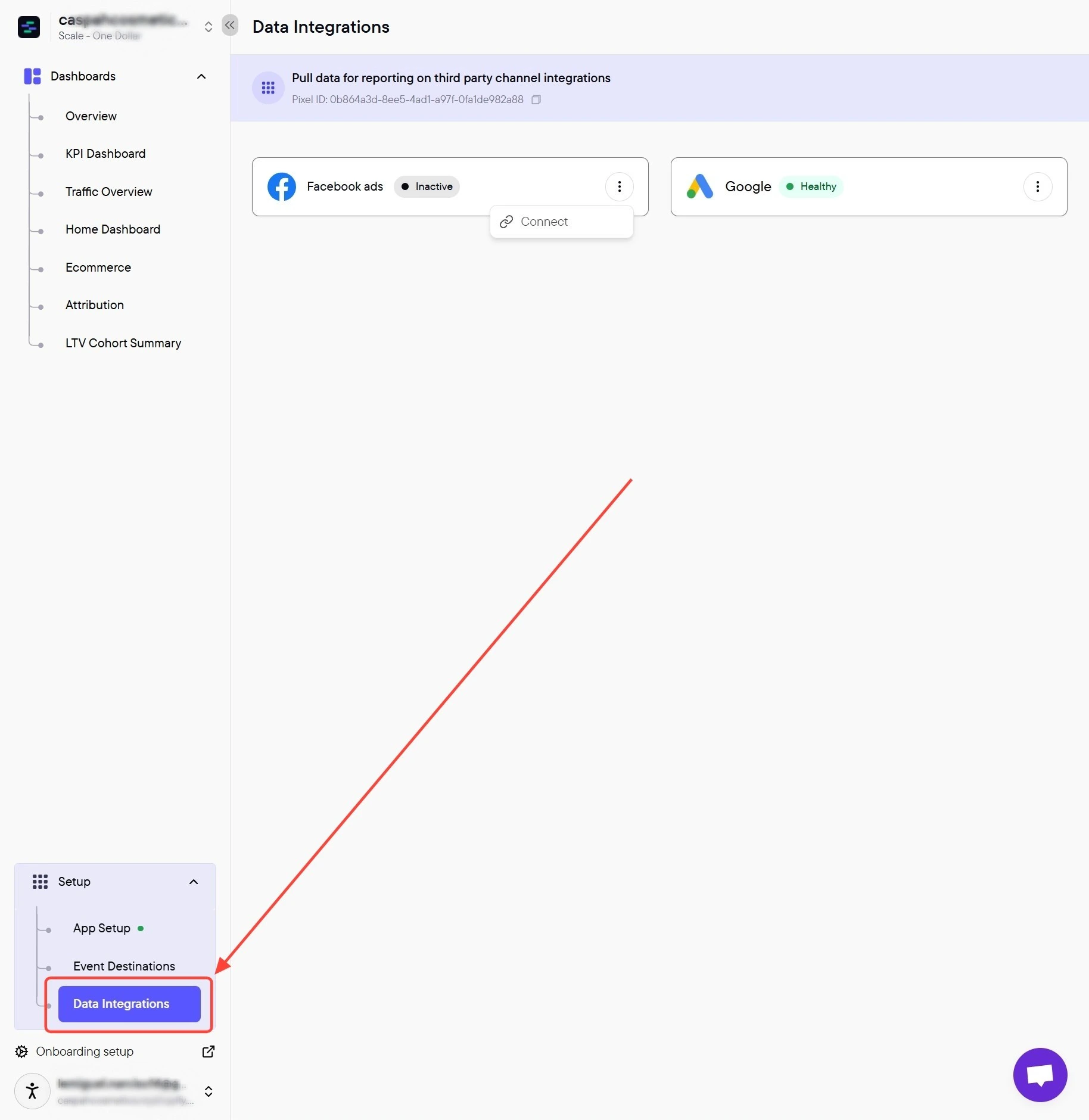Click the accessibility person icon
Viewport: 1089px width, 1120px height.
32,1091
